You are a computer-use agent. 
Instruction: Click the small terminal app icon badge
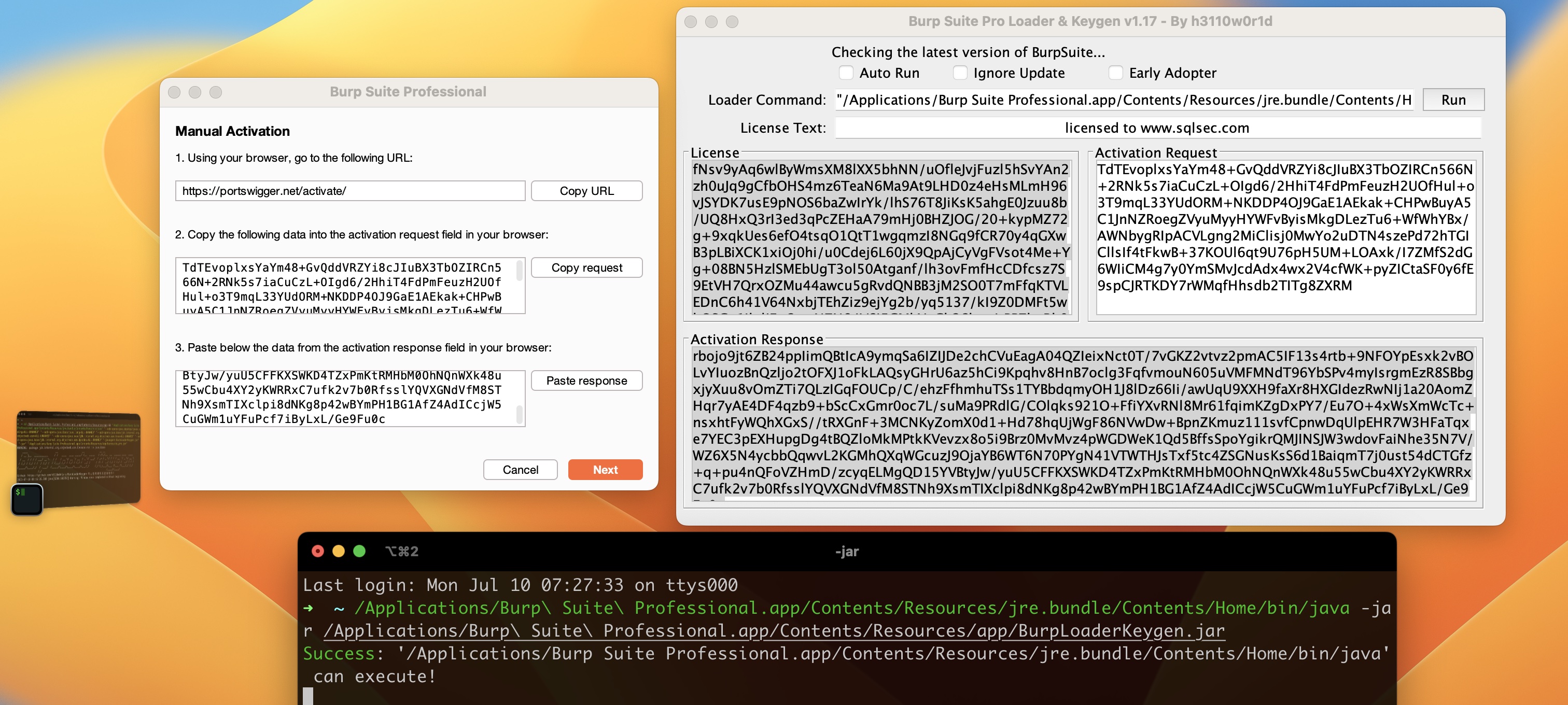coord(27,499)
